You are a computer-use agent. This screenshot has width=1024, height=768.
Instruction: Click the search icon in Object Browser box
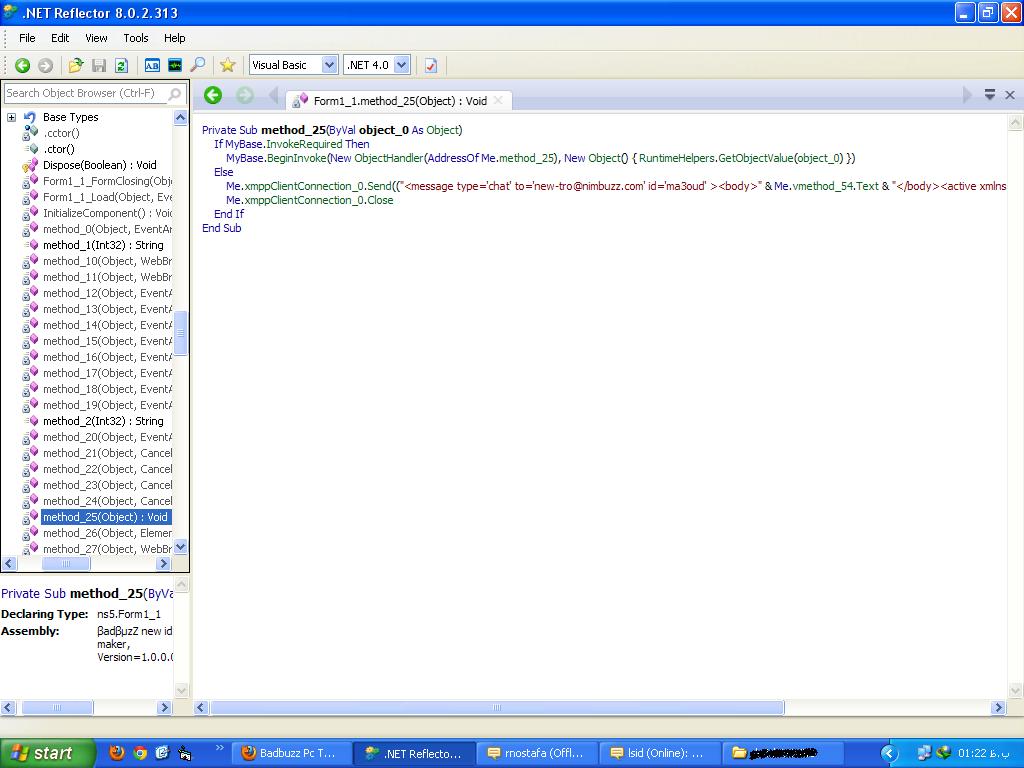point(174,94)
